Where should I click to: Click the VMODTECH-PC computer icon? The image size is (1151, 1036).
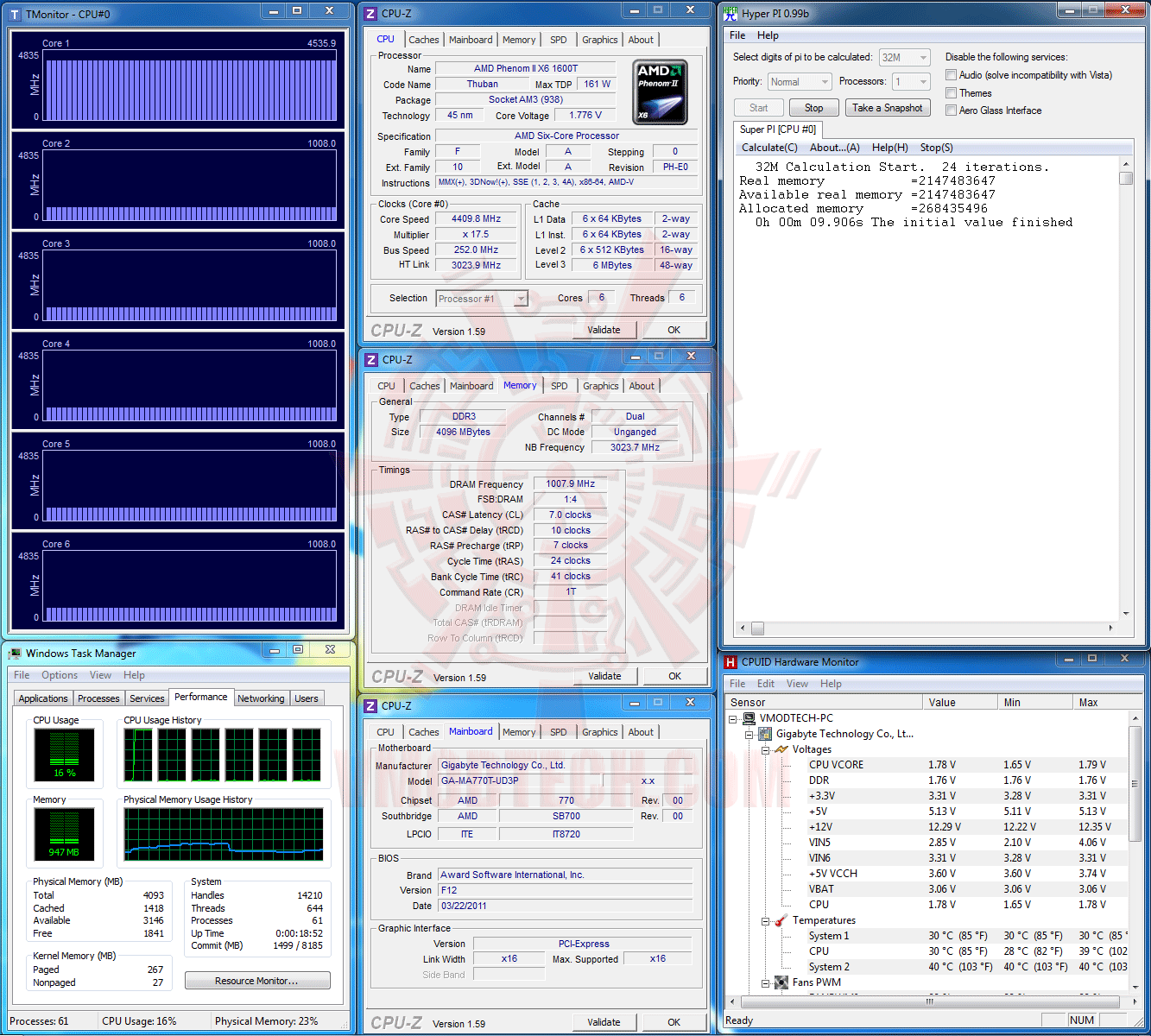pos(749,718)
